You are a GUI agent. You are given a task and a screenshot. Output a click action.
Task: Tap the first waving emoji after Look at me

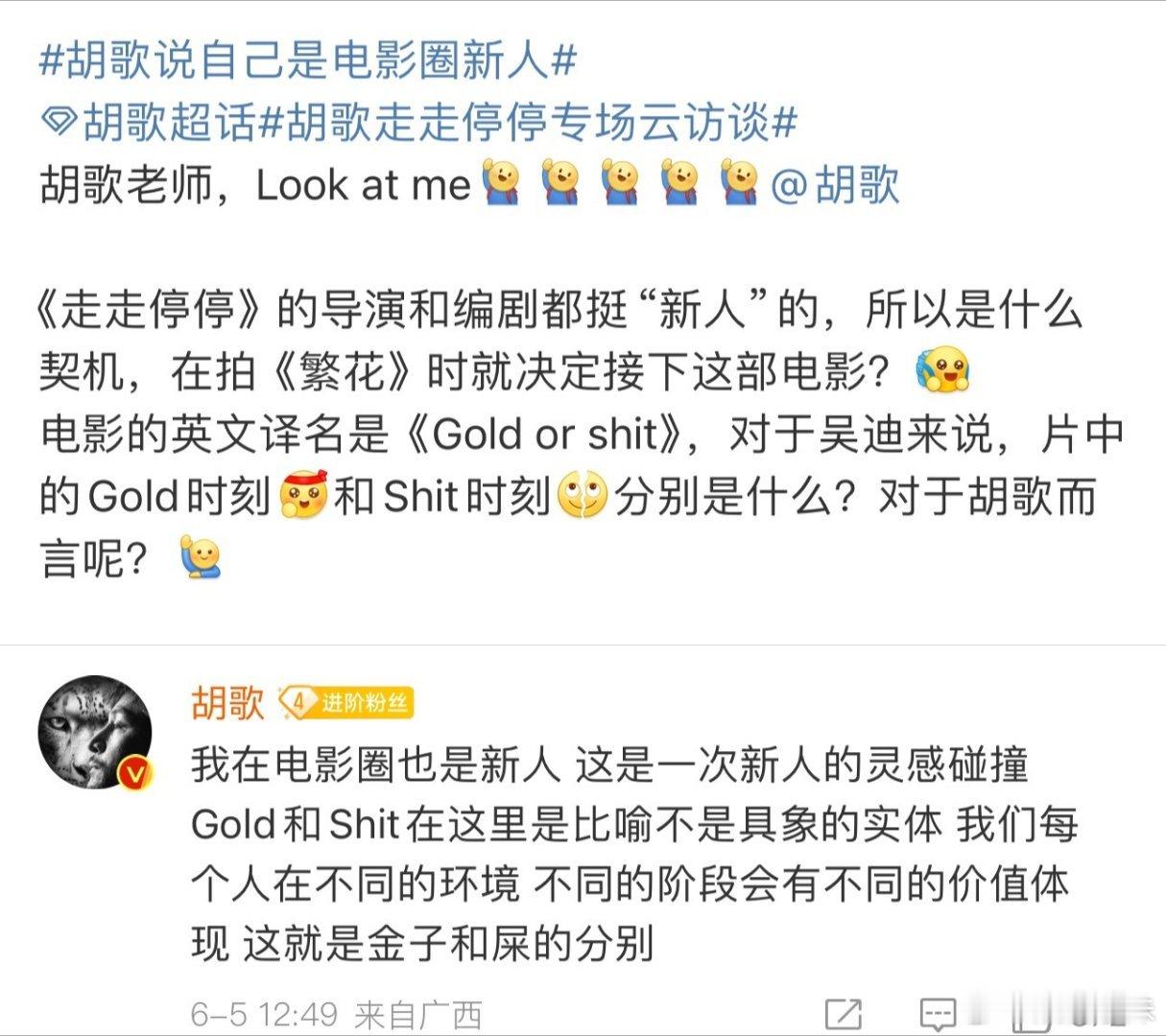(500, 182)
